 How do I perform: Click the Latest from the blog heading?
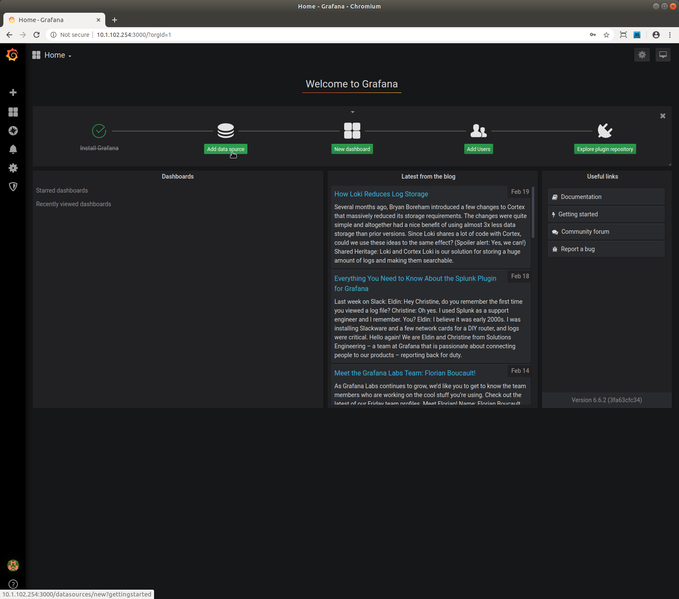428,176
